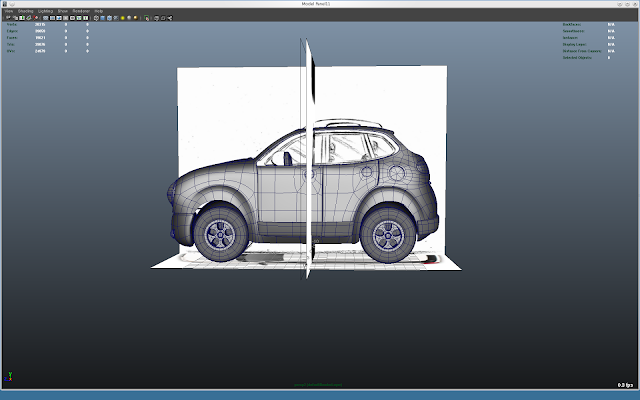The width and height of the screenshot is (640, 400).
Task: Enable High Quality gold sphere icon
Action: pyautogui.click(x=136, y=18)
